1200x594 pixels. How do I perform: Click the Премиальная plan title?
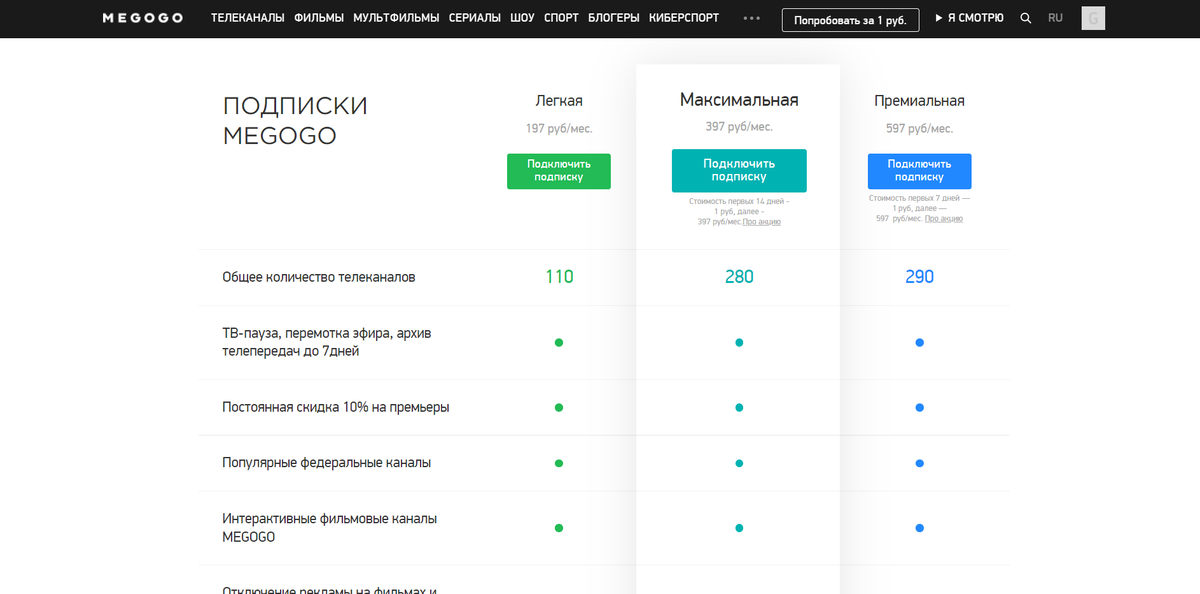tap(919, 101)
